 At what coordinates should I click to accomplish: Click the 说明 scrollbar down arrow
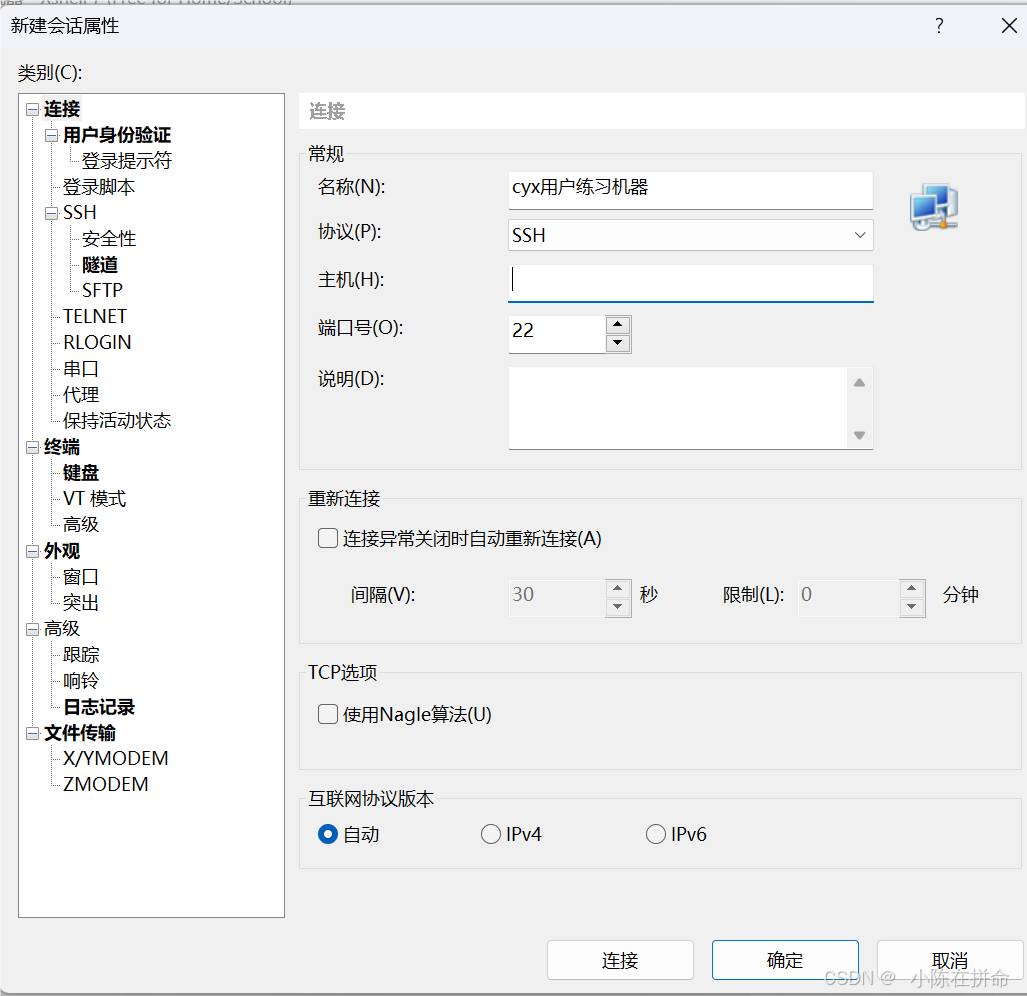point(860,435)
